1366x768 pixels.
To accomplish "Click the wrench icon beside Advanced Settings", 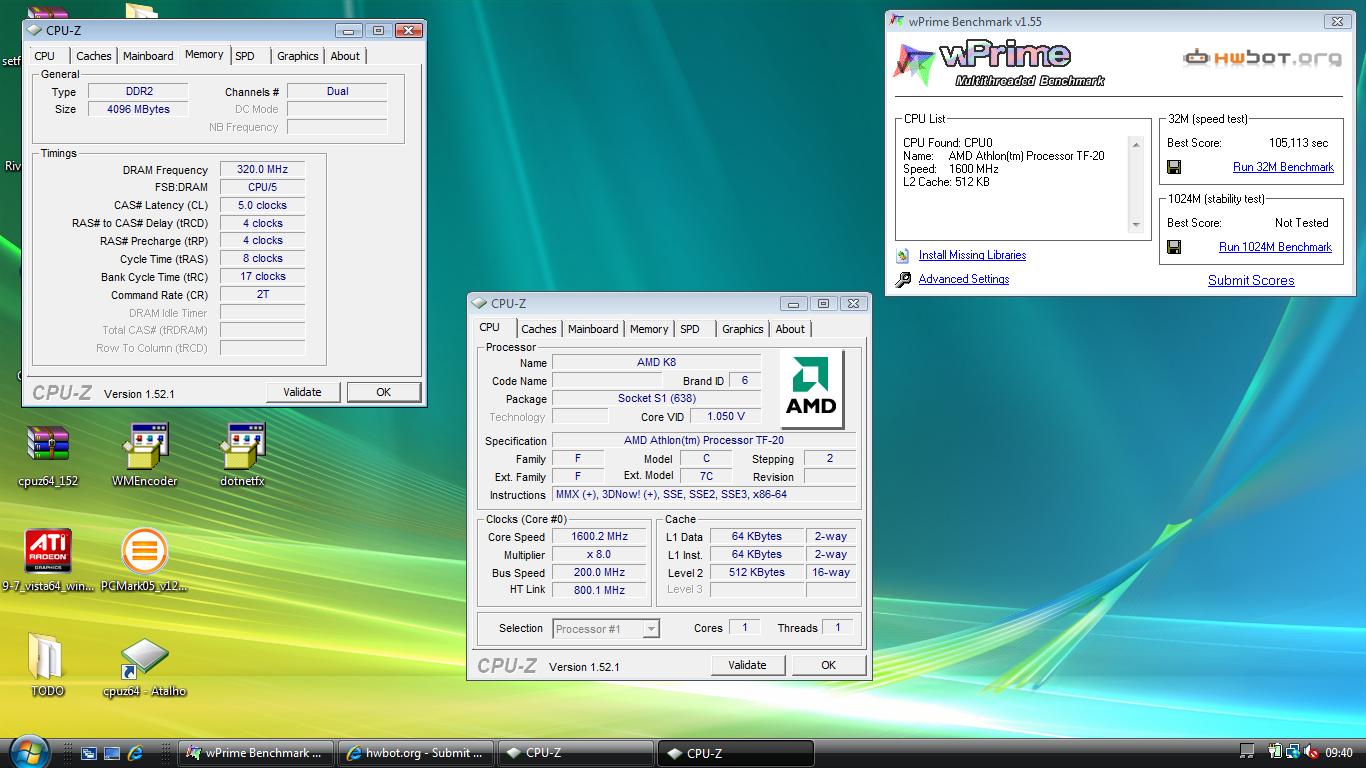I will click(x=903, y=280).
